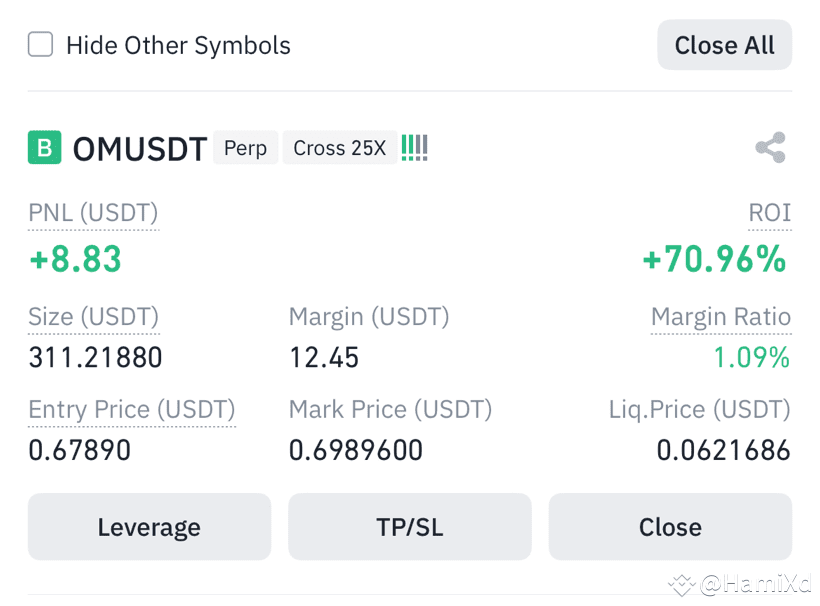Select the Cross 25X margin tag
The image size is (820, 606).
(x=340, y=148)
